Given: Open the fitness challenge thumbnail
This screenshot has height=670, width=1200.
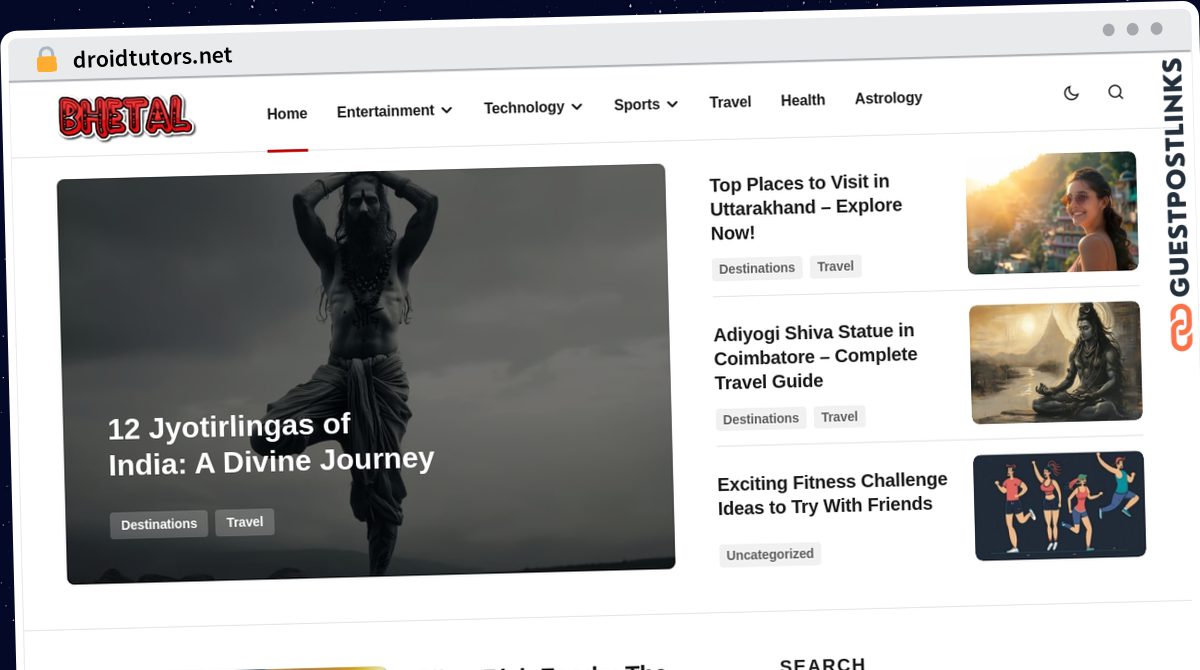Looking at the screenshot, I should click(x=1060, y=505).
